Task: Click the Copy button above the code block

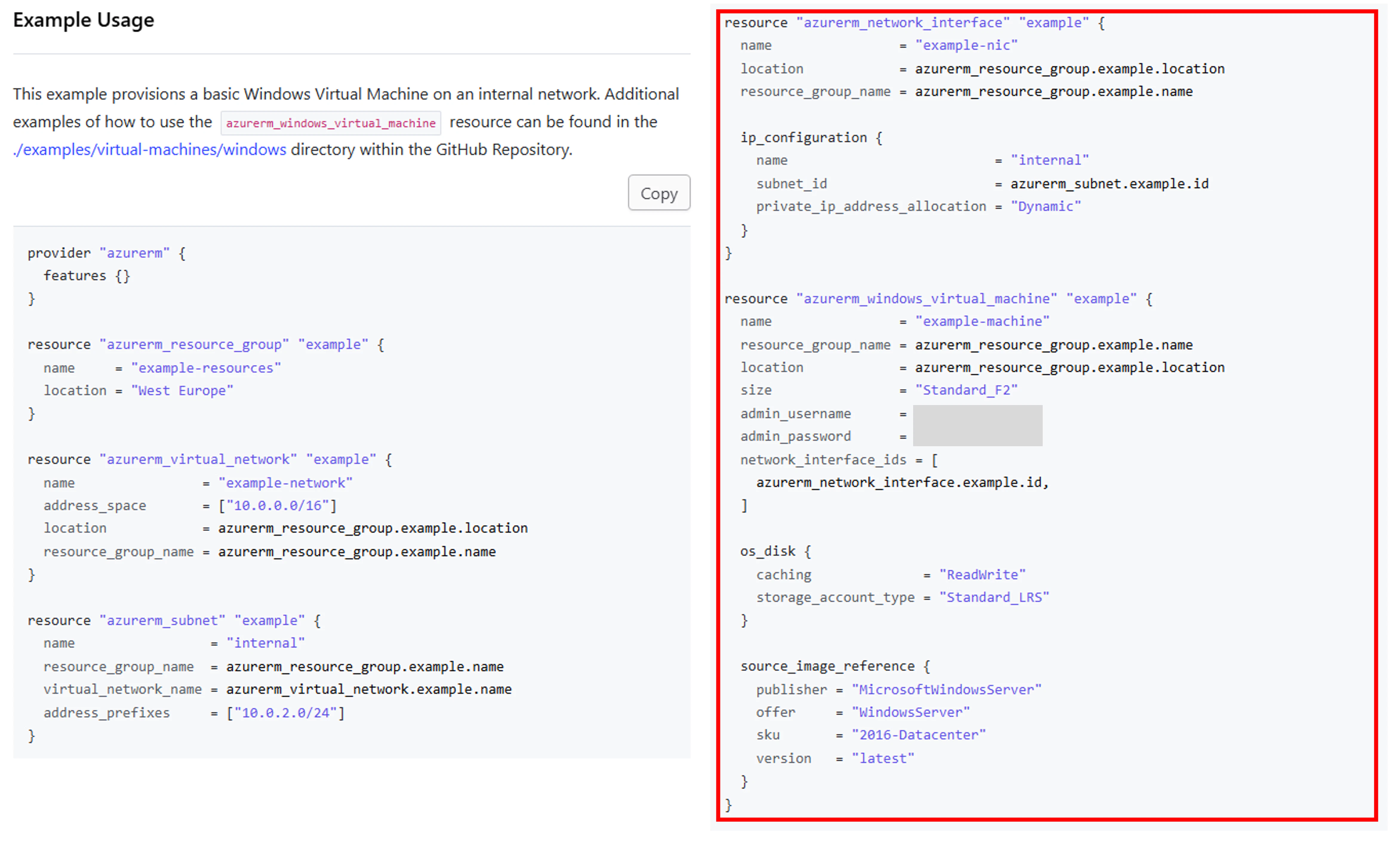Action: tap(659, 193)
